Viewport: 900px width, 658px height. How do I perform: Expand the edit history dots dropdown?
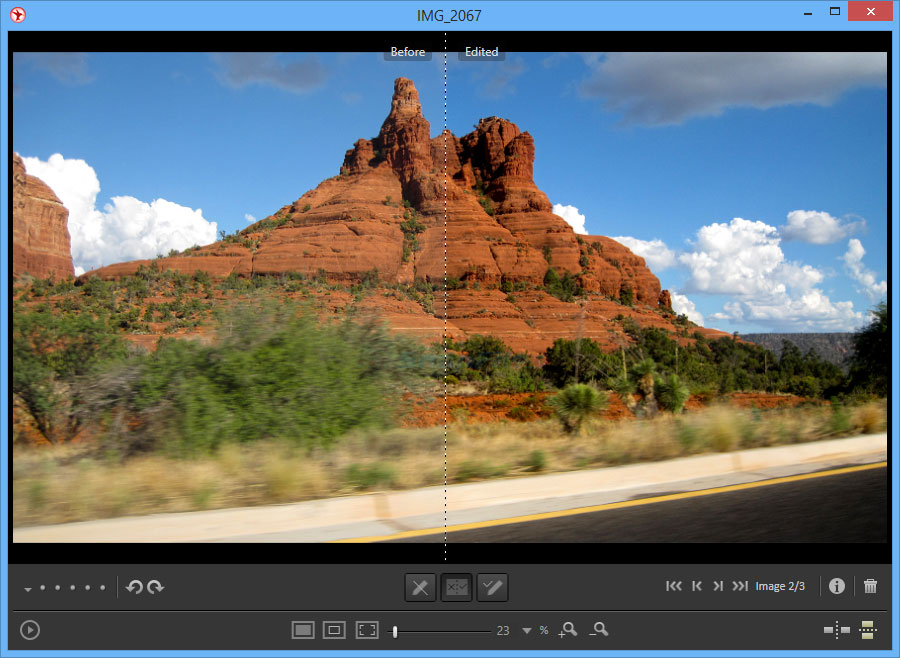tap(28, 588)
